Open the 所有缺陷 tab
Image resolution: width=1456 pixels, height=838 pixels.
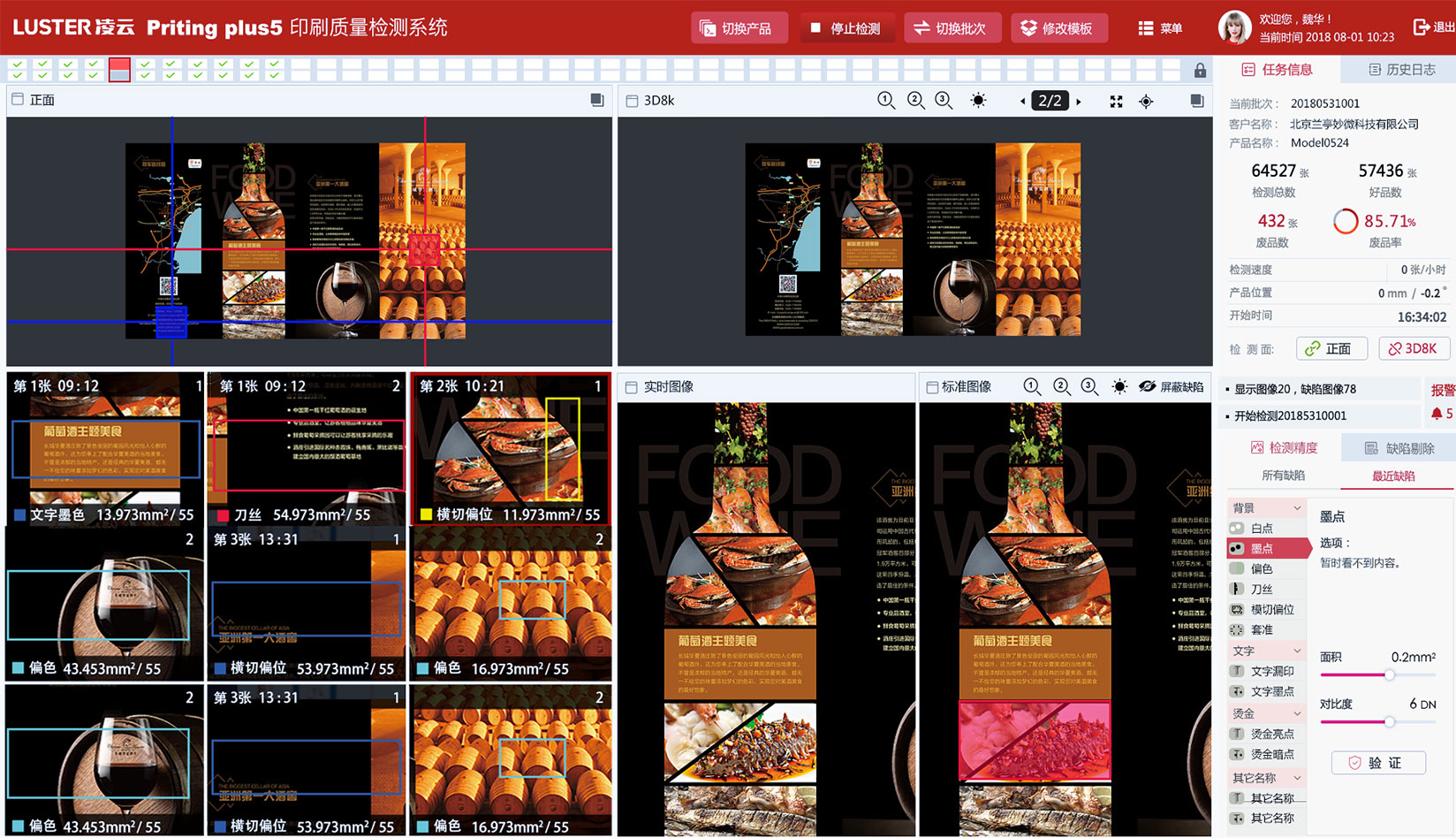(x=1283, y=476)
